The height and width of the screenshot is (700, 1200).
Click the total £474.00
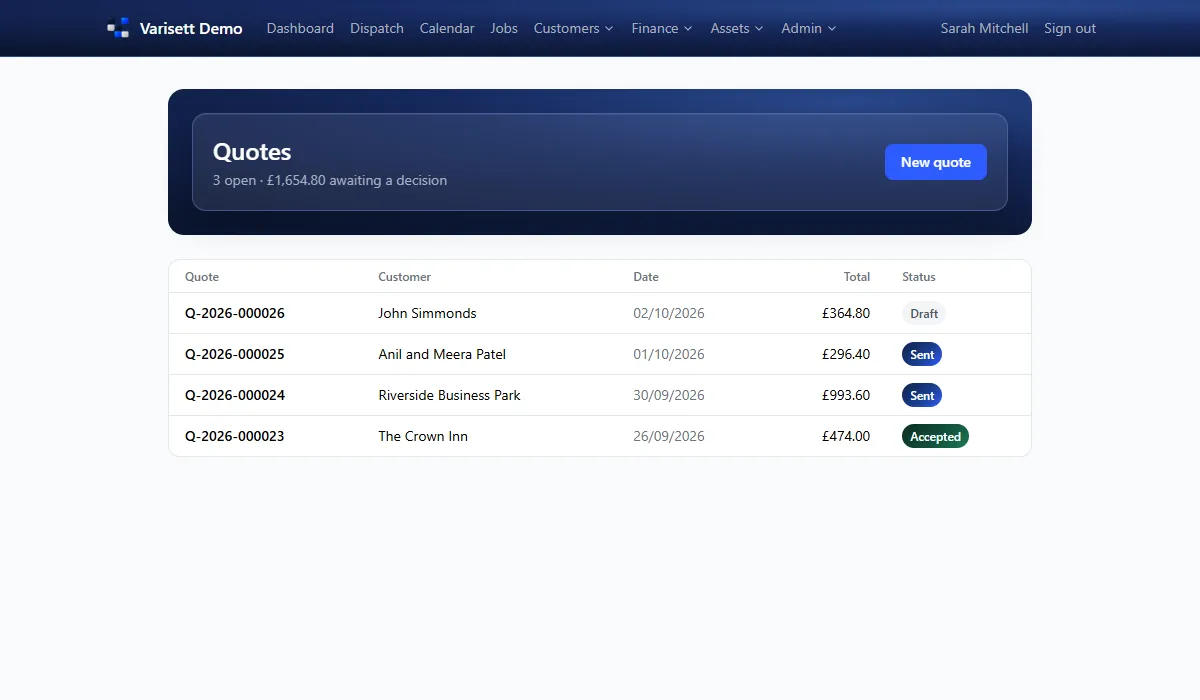click(846, 436)
